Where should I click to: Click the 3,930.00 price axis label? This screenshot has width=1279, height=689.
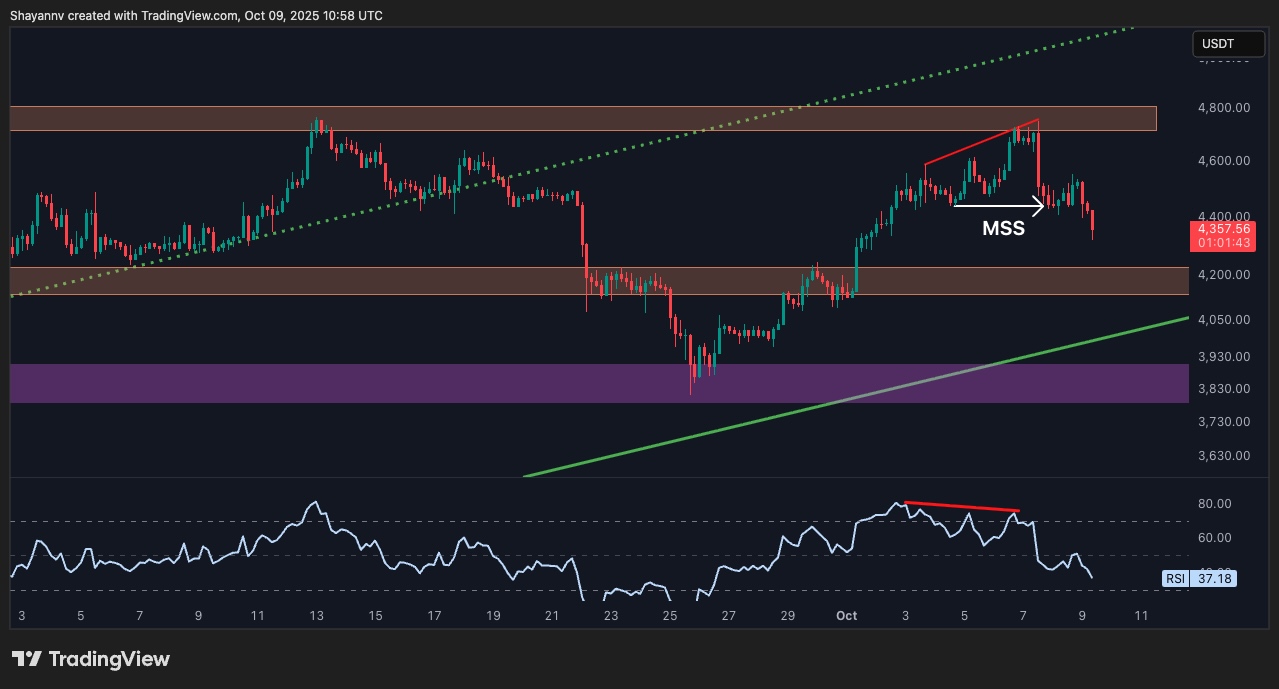point(1222,357)
